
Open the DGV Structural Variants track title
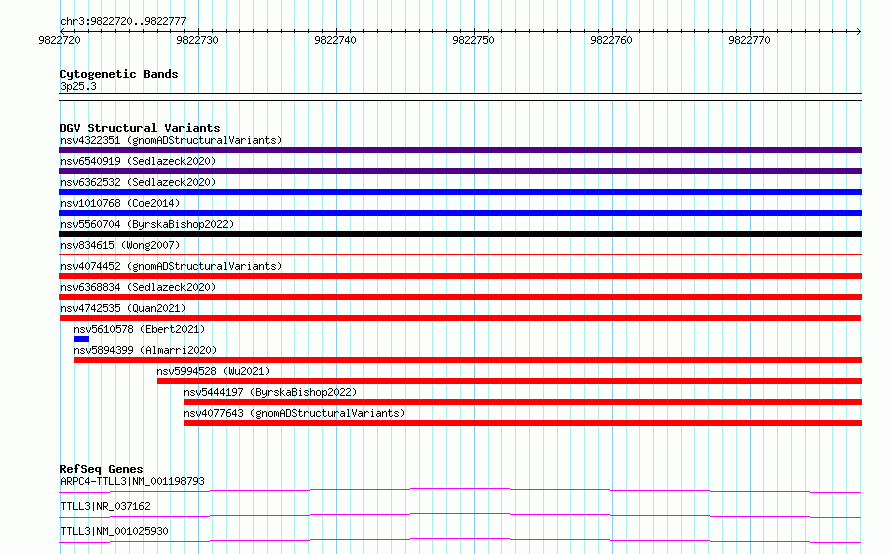(x=140, y=128)
